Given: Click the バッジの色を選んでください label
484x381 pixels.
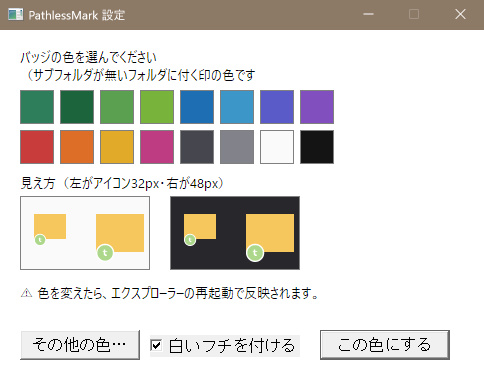Looking at the screenshot, I should (x=88, y=58).
